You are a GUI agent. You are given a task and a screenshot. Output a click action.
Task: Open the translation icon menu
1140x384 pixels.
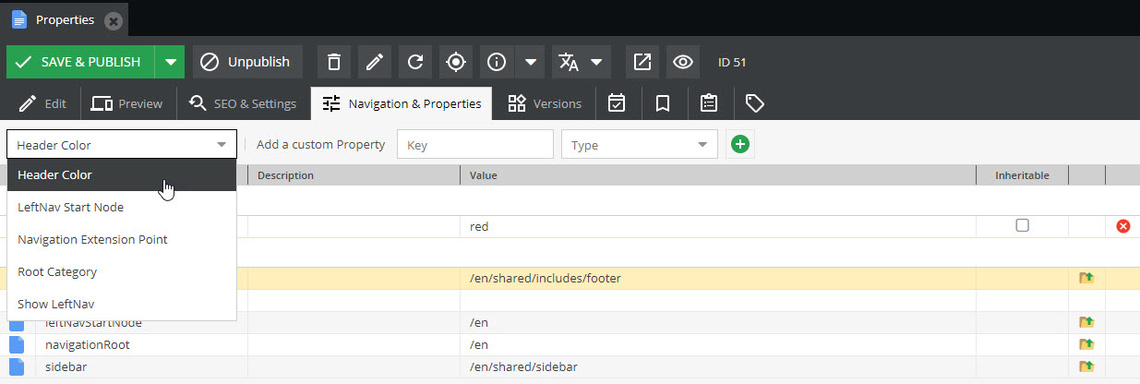(581, 62)
